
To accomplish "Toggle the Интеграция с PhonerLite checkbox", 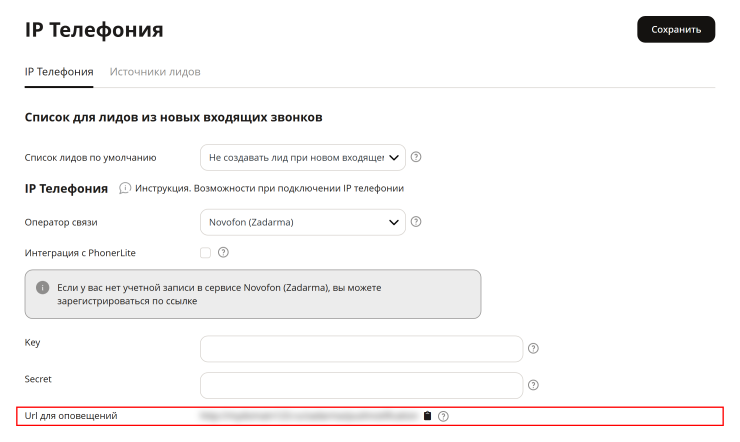I will [205, 253].
